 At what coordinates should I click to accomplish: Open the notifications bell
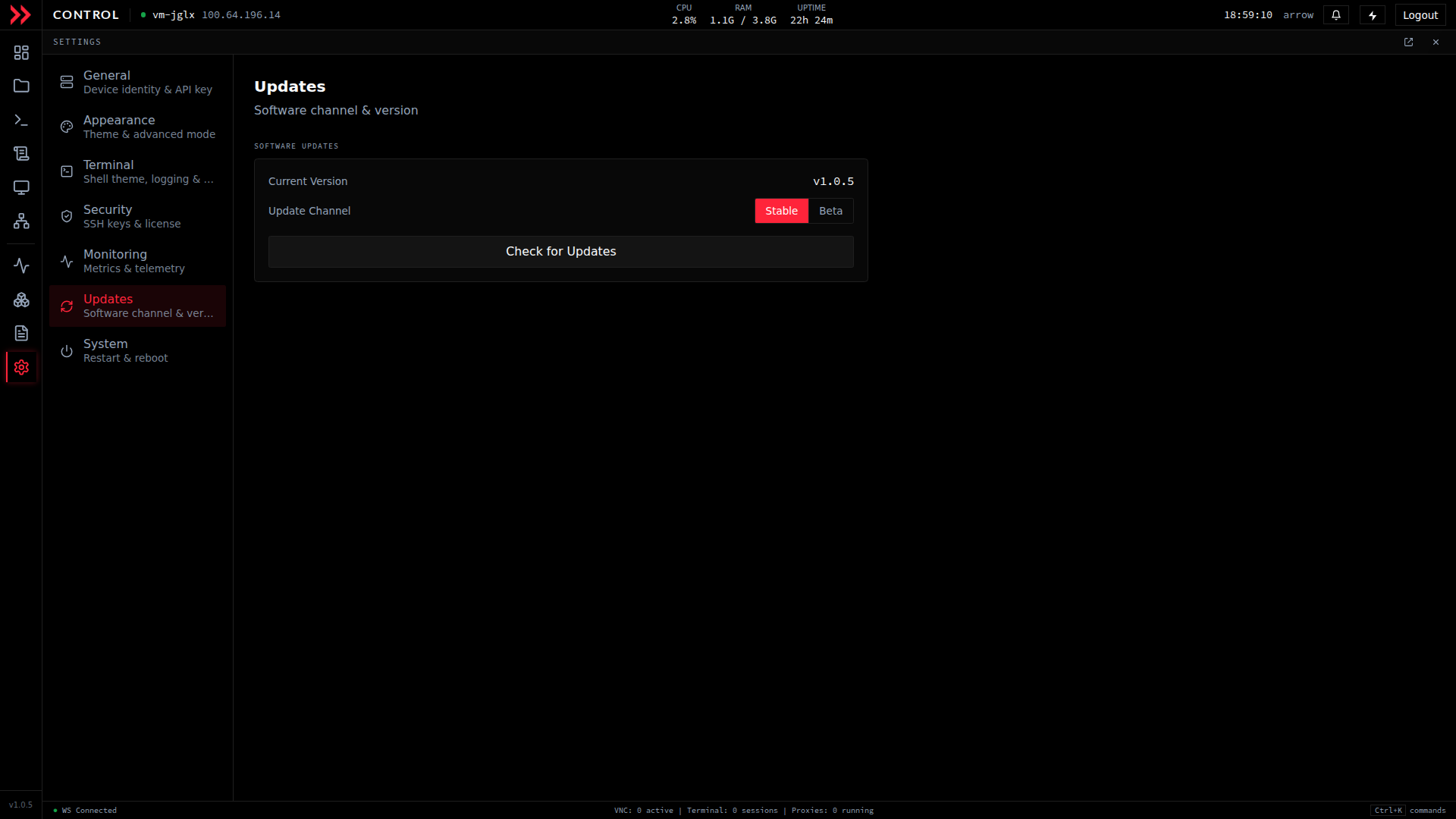point(1336,15)
